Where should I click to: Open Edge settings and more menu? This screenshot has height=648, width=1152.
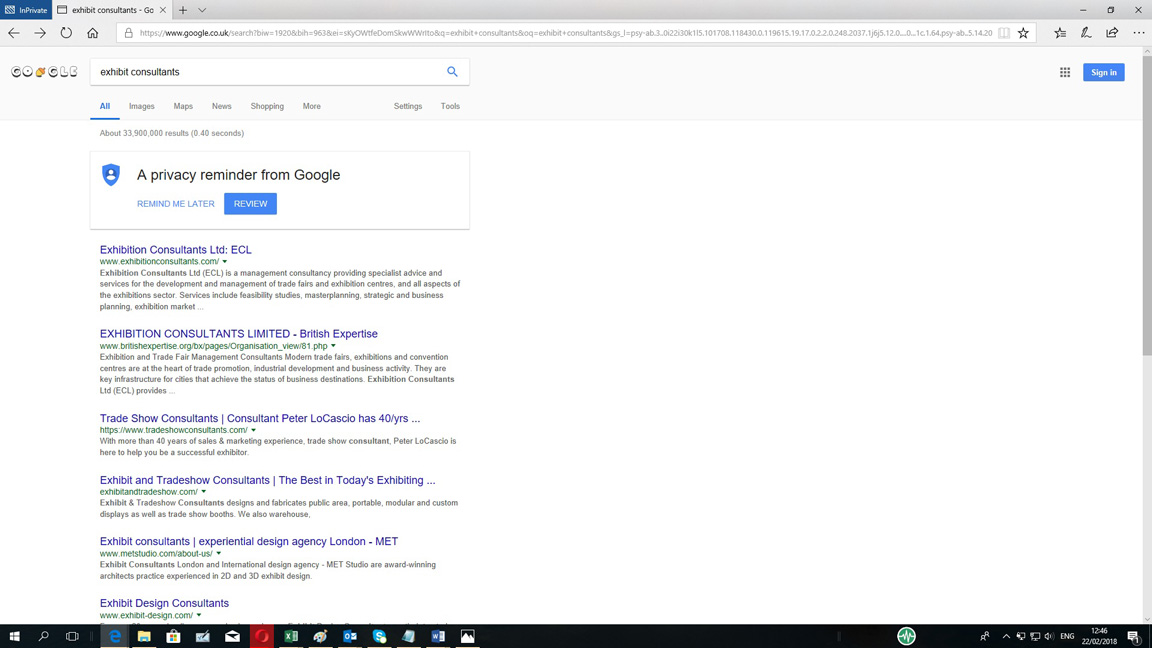tap(1139, 33)
